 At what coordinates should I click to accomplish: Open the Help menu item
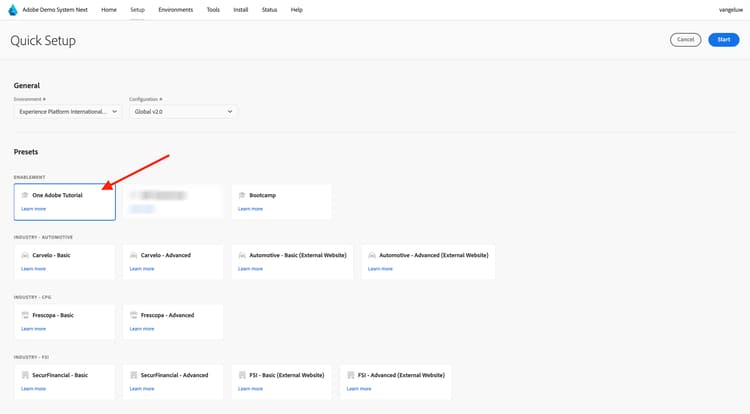pyautogui.click(x=297, y=10)
